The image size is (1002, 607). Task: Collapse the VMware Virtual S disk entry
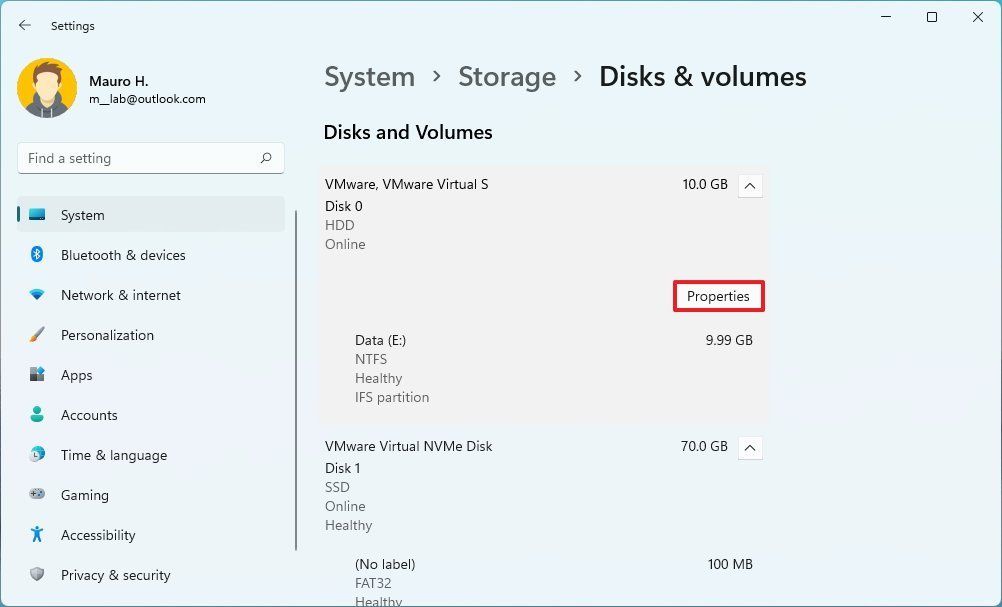click(x=750, y=185)
